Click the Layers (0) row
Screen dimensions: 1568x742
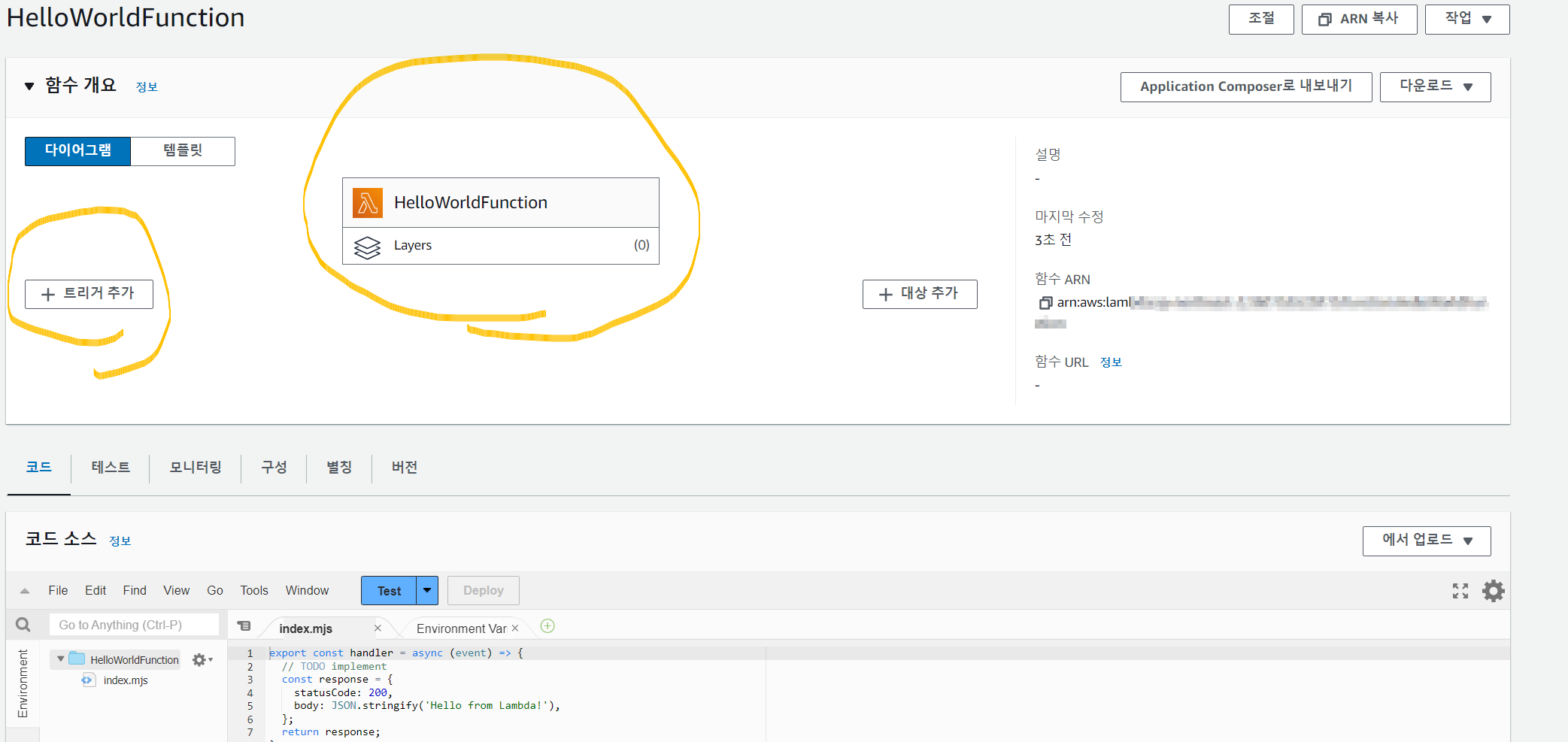pos(501,246)
